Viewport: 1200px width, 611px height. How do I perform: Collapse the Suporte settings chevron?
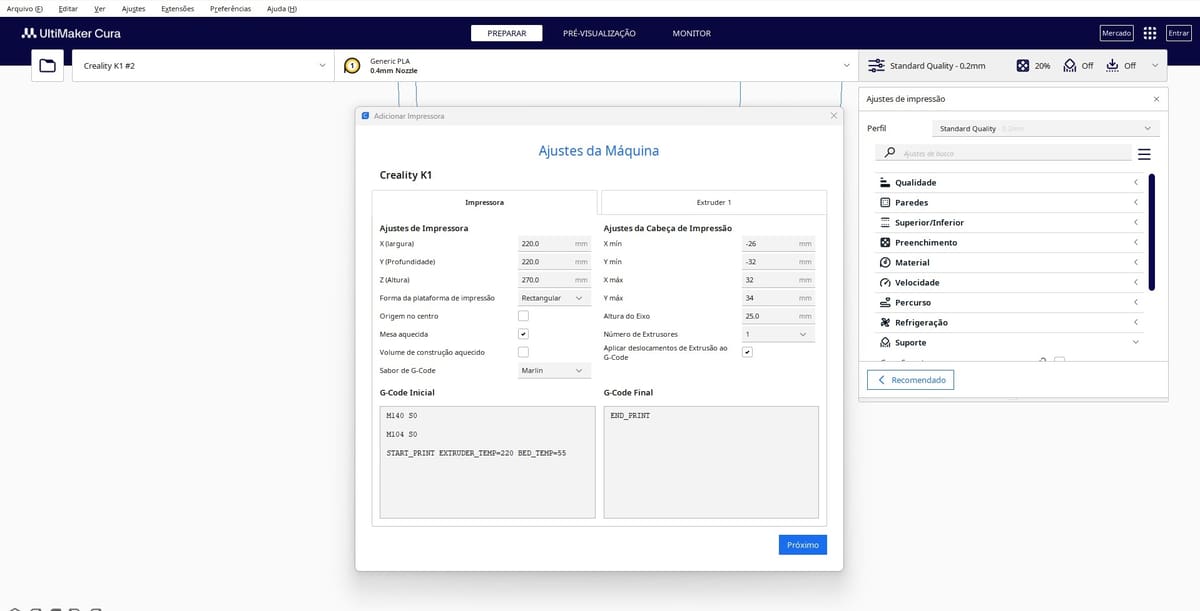1136,343
